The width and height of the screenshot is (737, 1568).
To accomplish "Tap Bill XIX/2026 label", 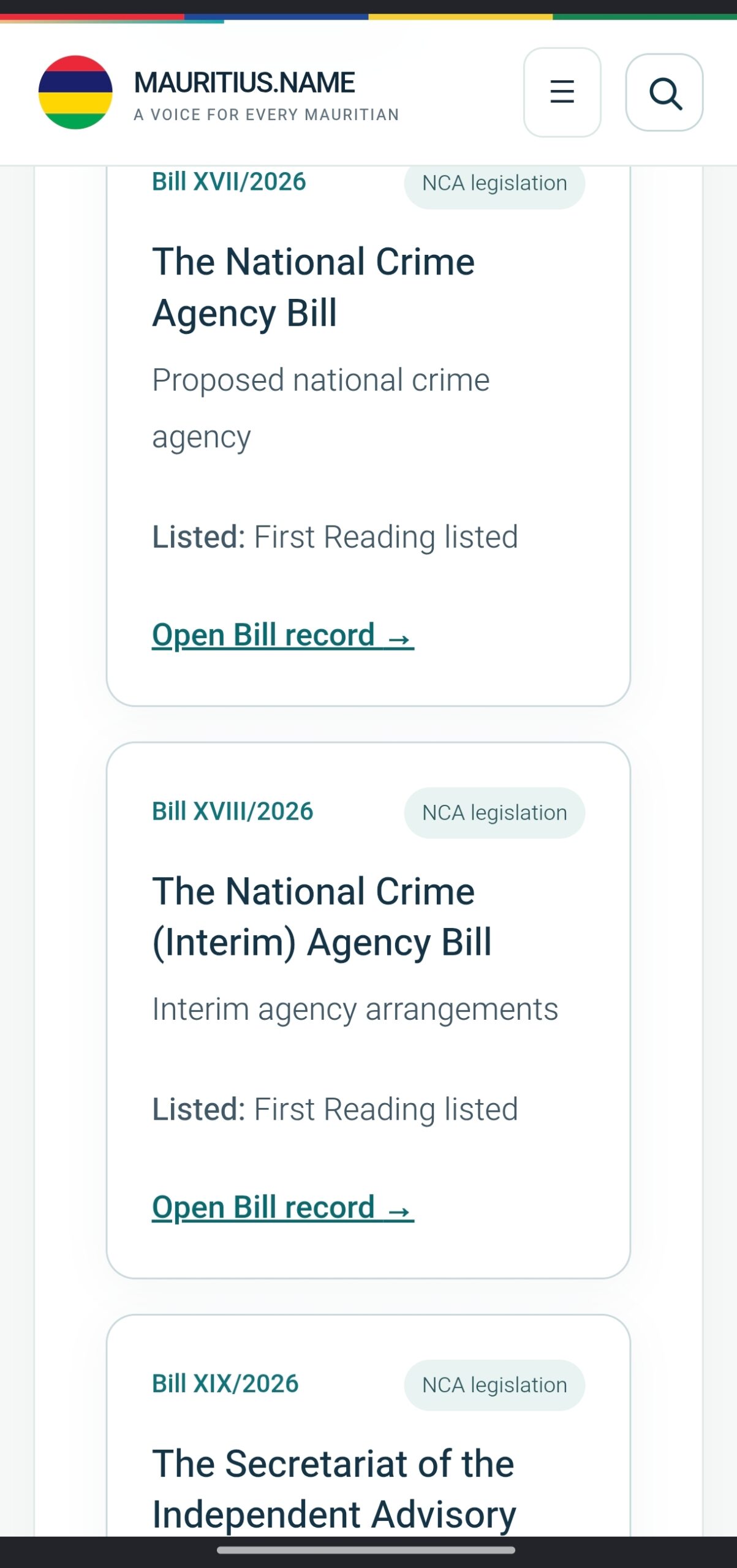I will [225, 1384].
